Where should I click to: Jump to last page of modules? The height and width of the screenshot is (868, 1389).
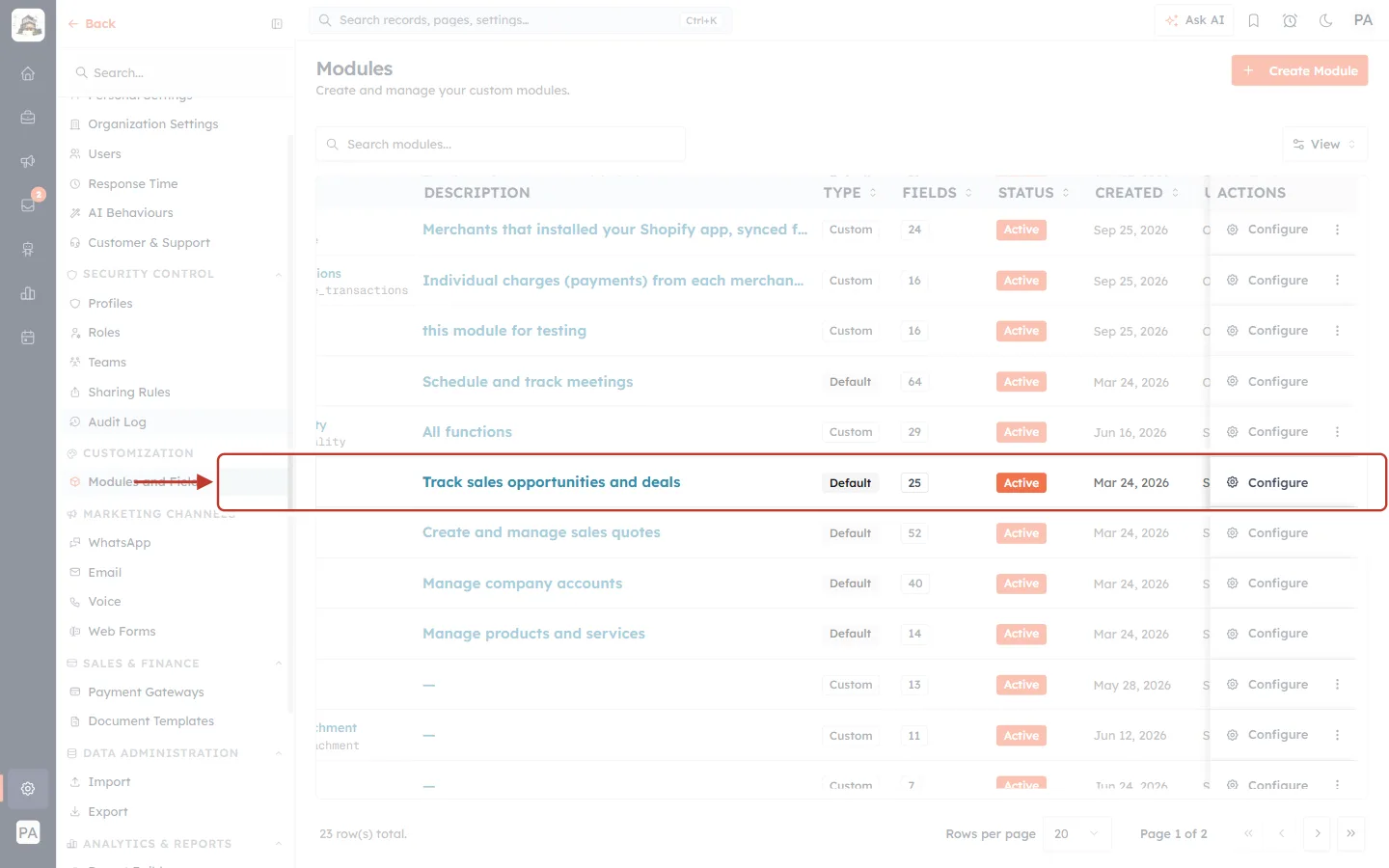(x=1350, y=833)
